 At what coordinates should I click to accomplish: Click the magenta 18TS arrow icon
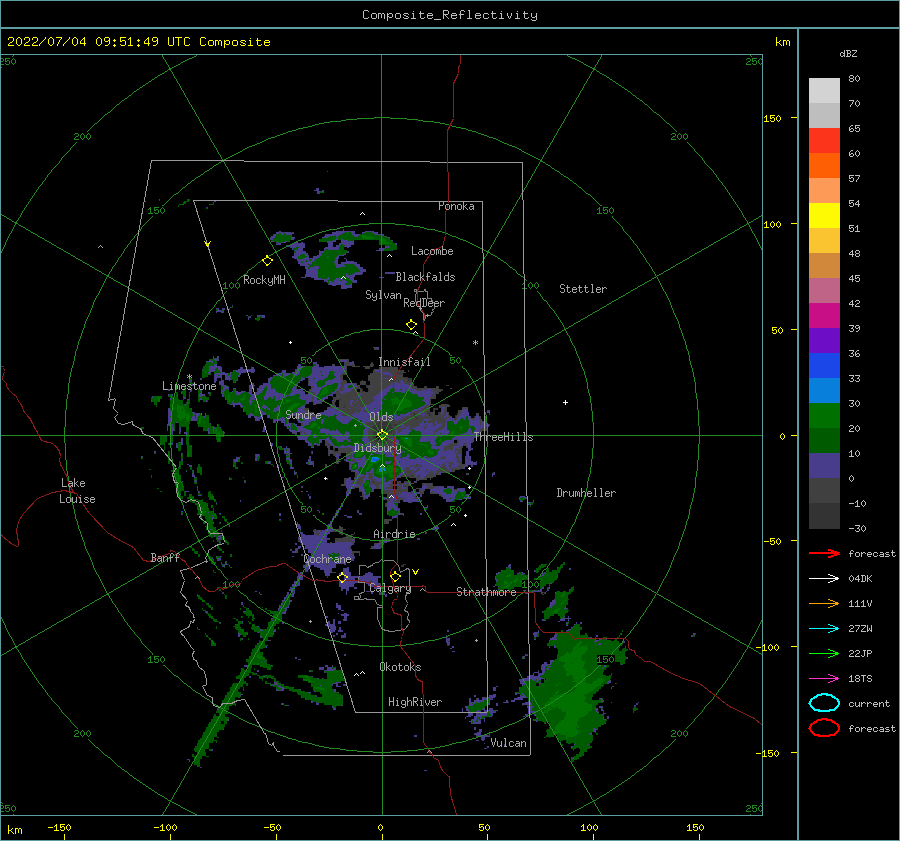pos(824,679)
